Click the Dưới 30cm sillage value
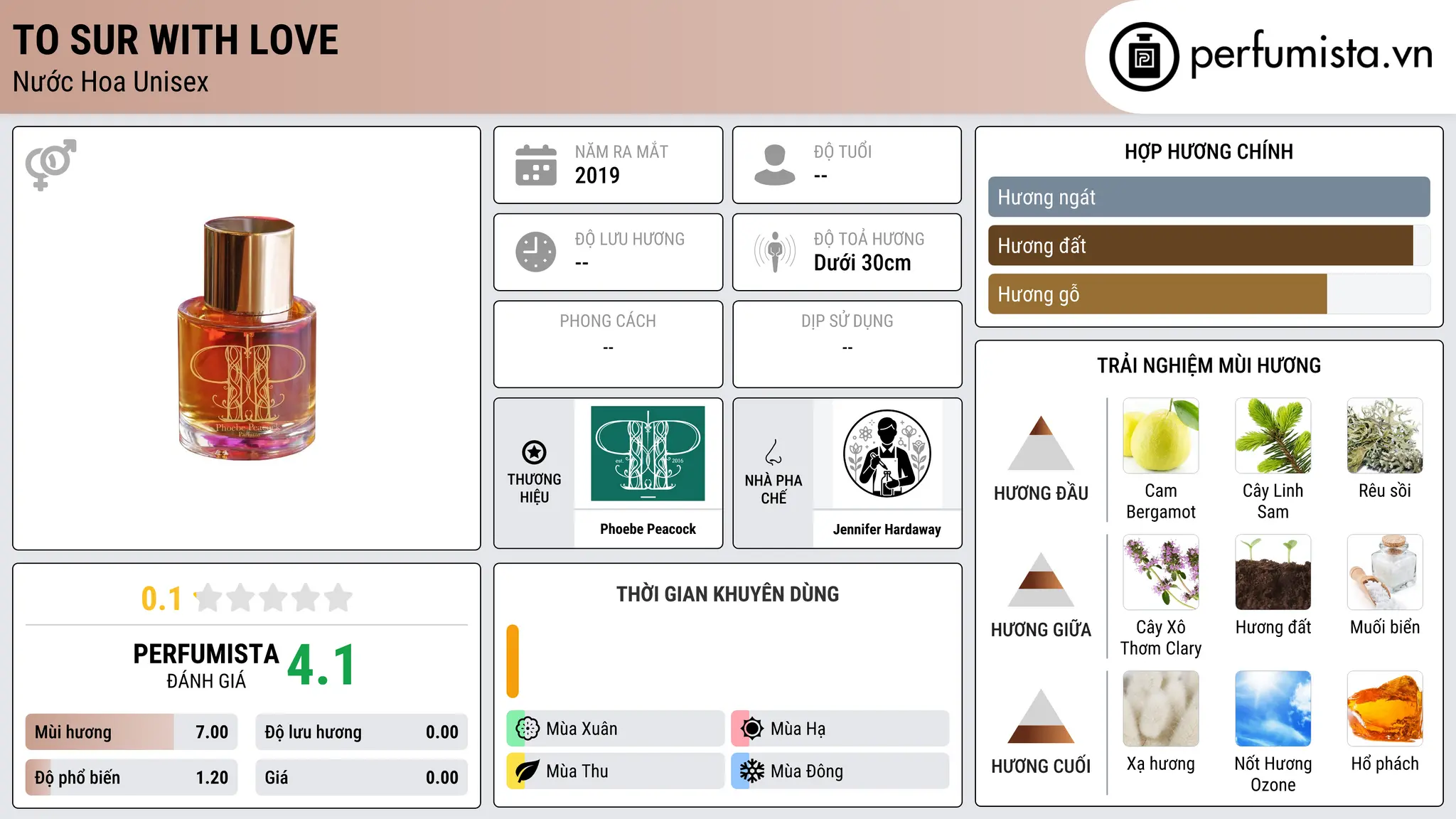 click(x=862, y=263)
